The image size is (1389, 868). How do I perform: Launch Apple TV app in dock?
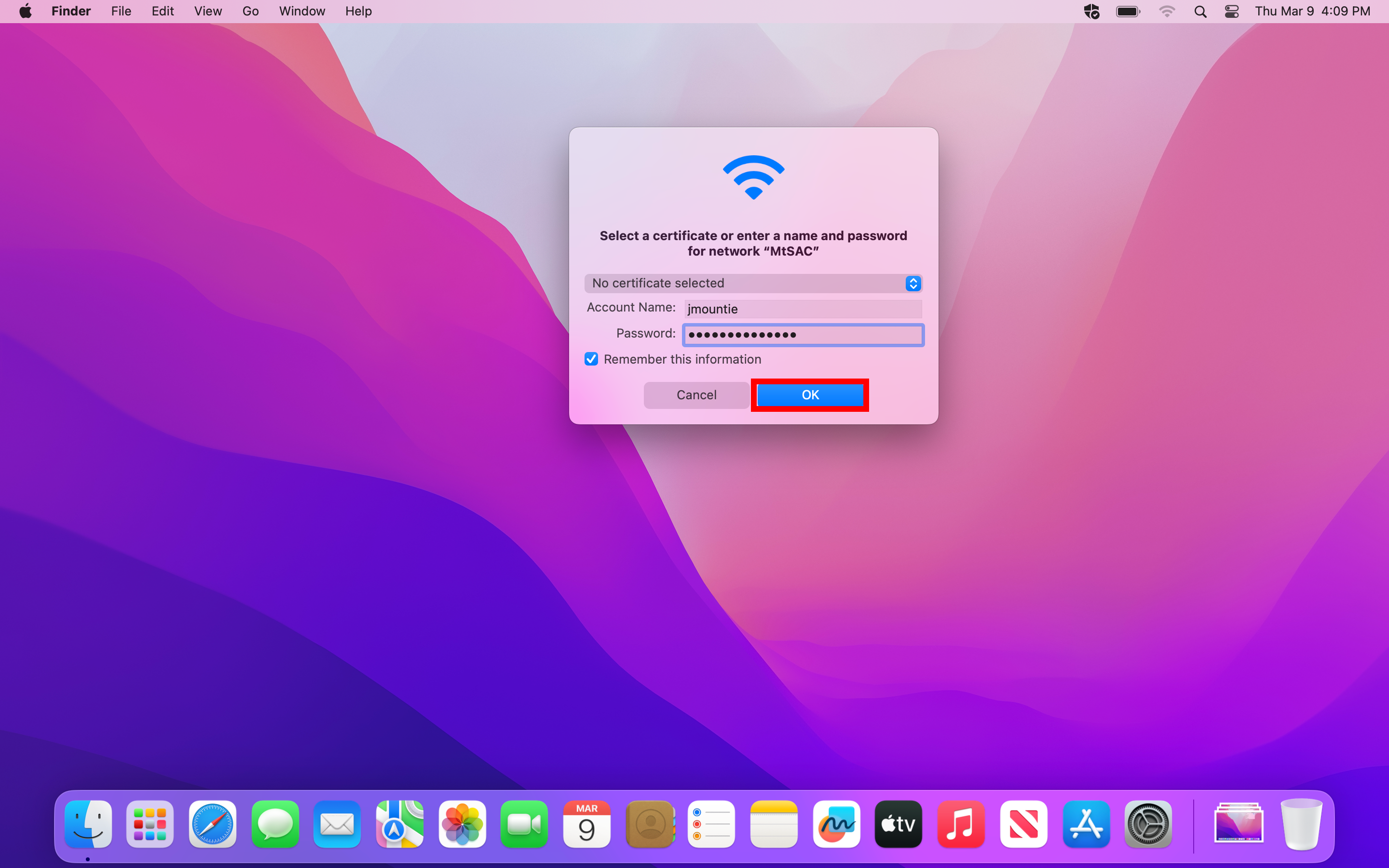(x=897, y=824)
